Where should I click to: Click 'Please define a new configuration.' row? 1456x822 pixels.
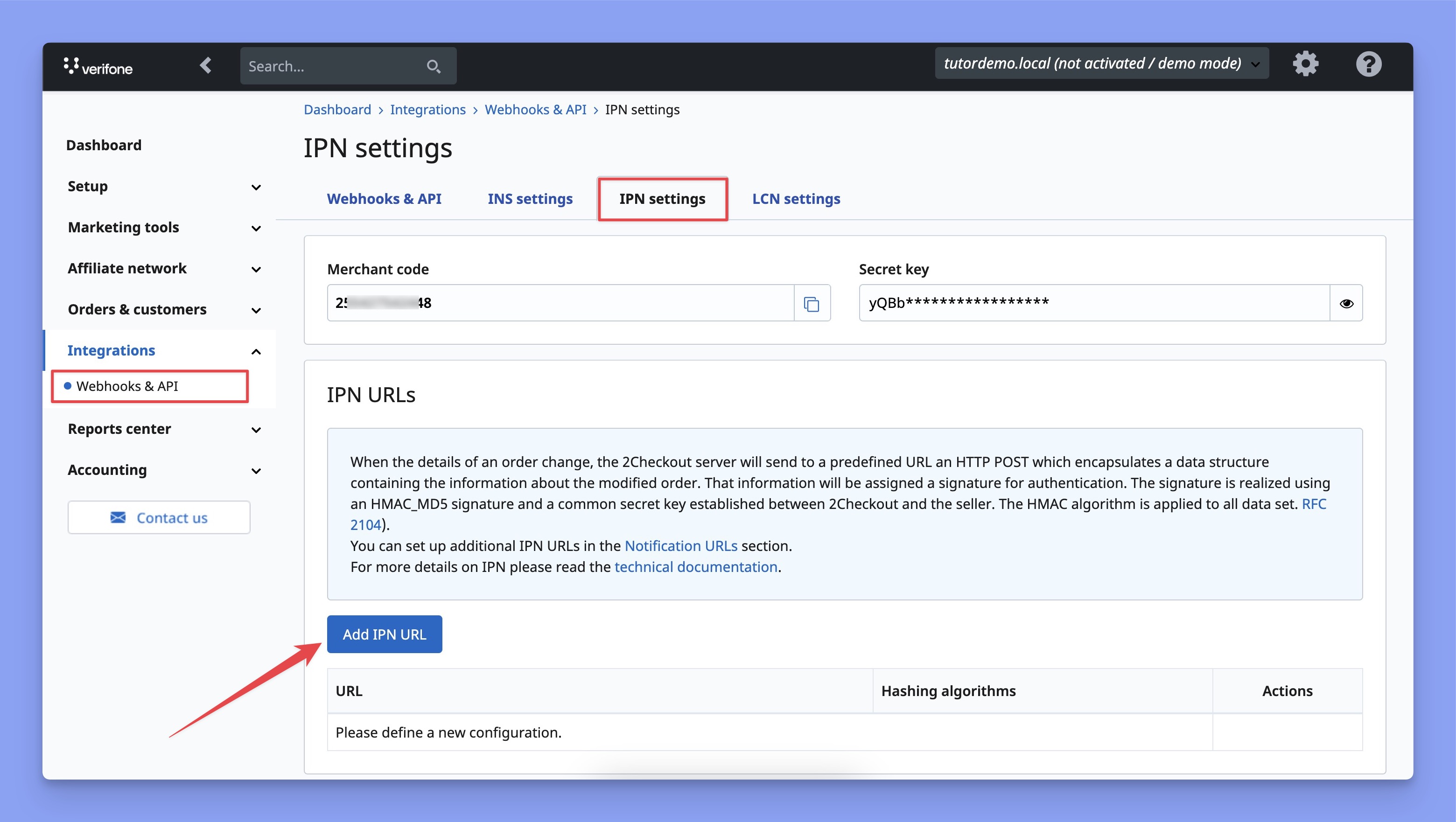click(845, 732)
